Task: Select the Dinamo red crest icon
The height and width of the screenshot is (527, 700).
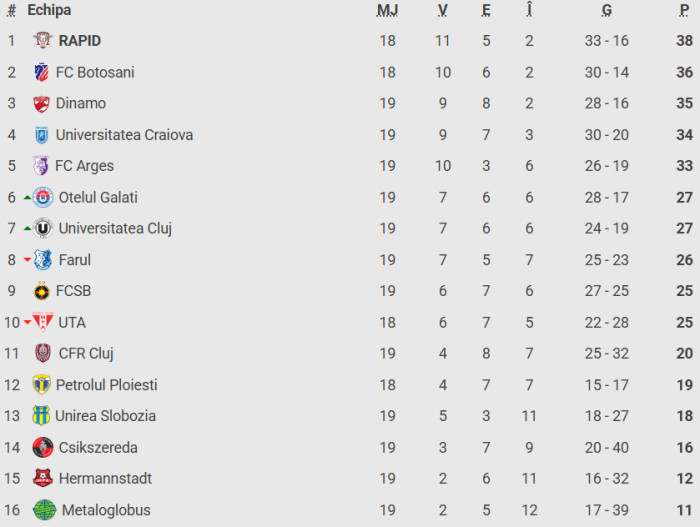Action: tap(41, 103)
